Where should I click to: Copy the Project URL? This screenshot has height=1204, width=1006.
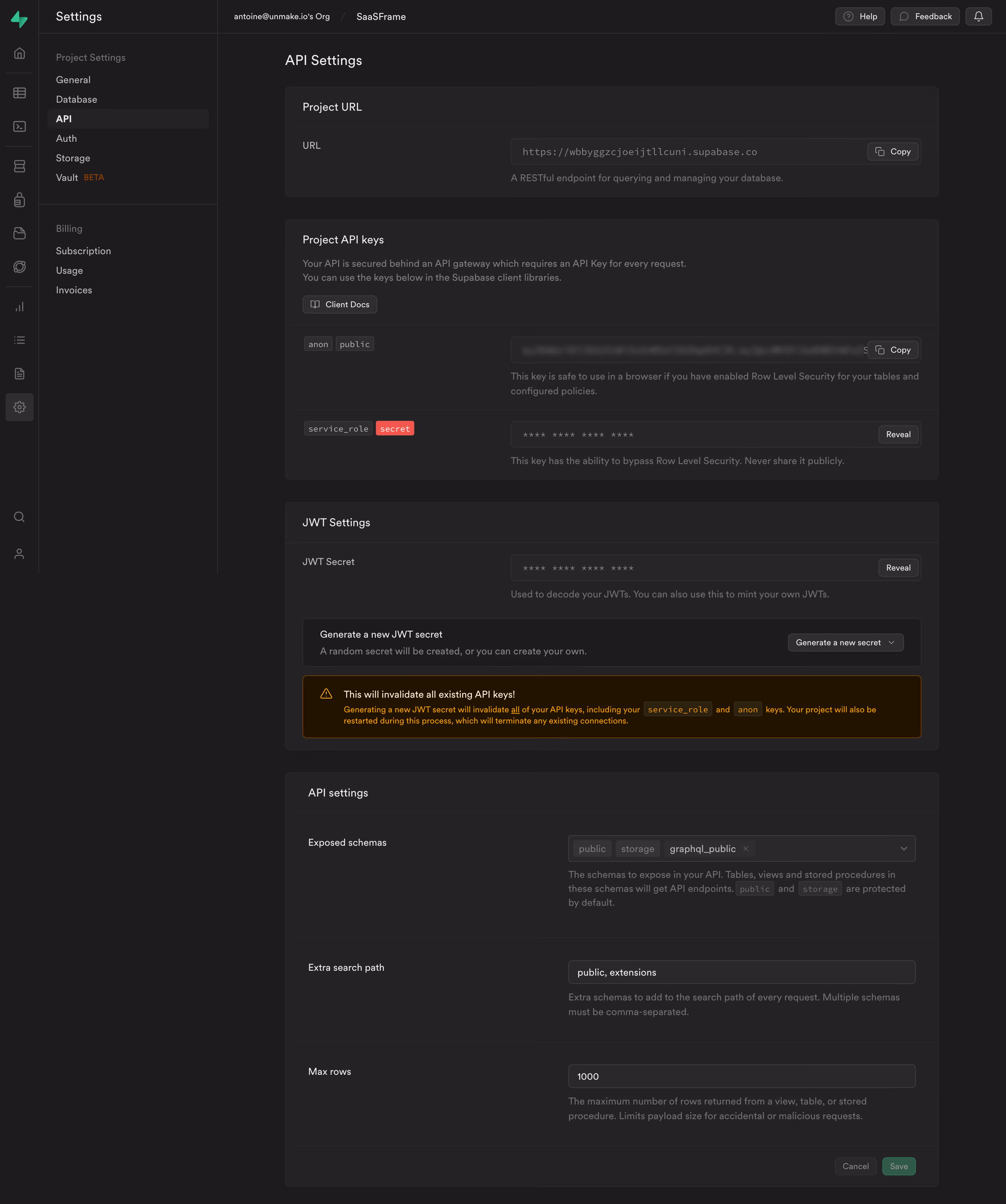[892, 151]
